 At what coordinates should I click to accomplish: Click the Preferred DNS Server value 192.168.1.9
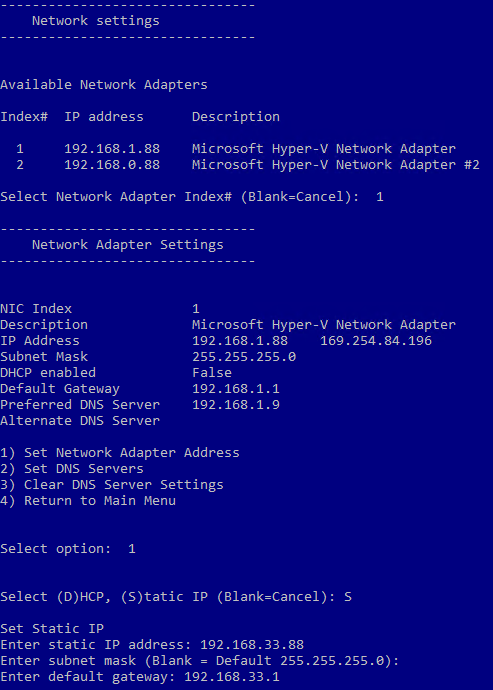pos(235,404)
